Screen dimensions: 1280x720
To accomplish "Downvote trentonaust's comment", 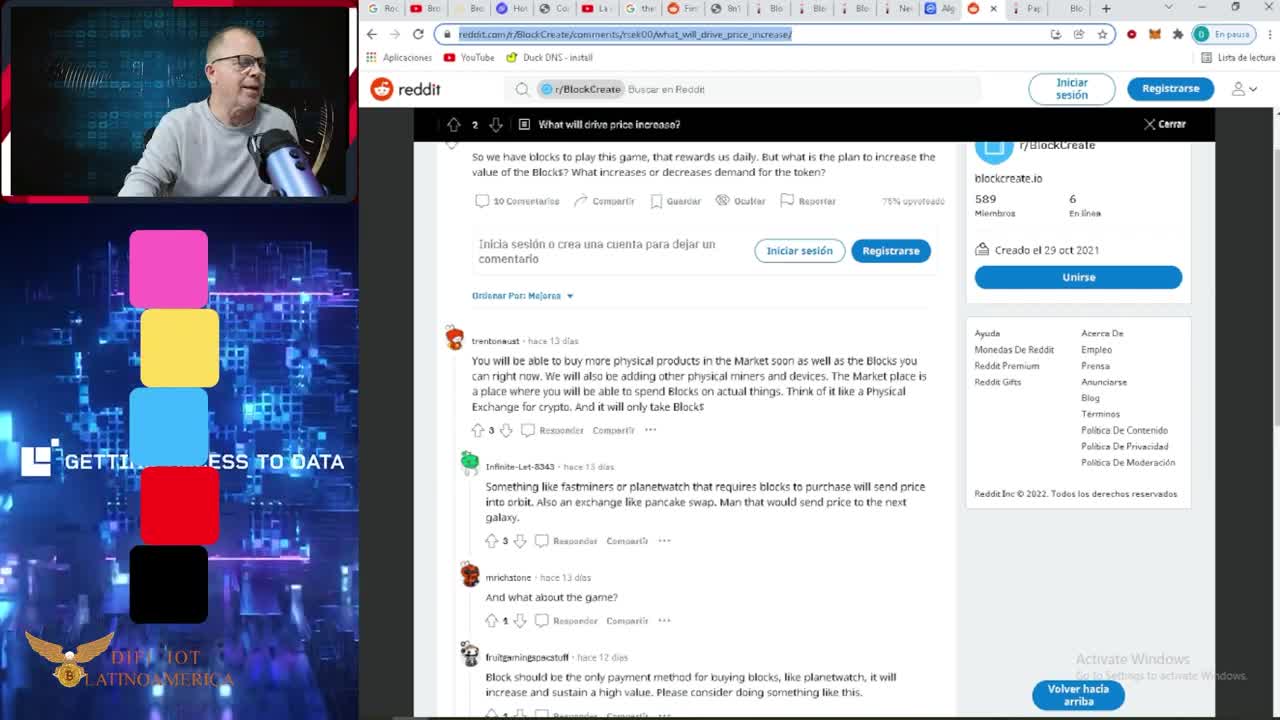I will [506, 431].
